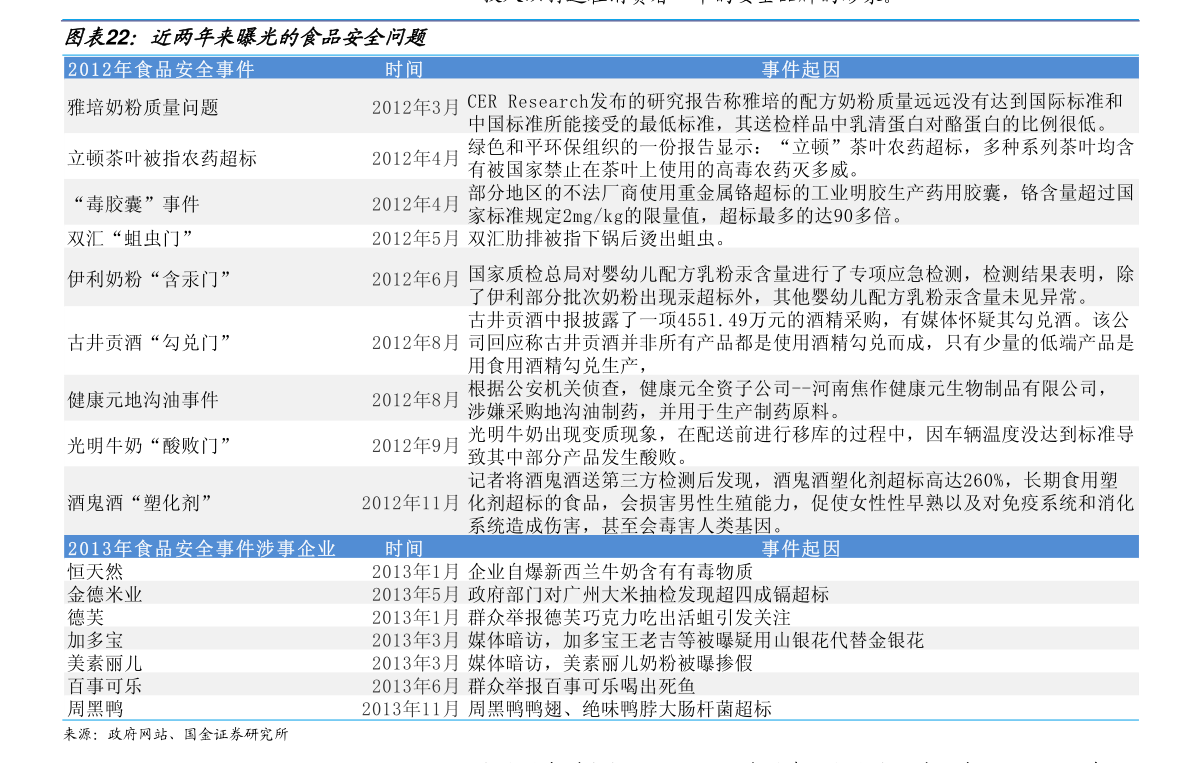Click "事件起因" in the 2013 header row

pyautogui.click(x=801, y=549)
